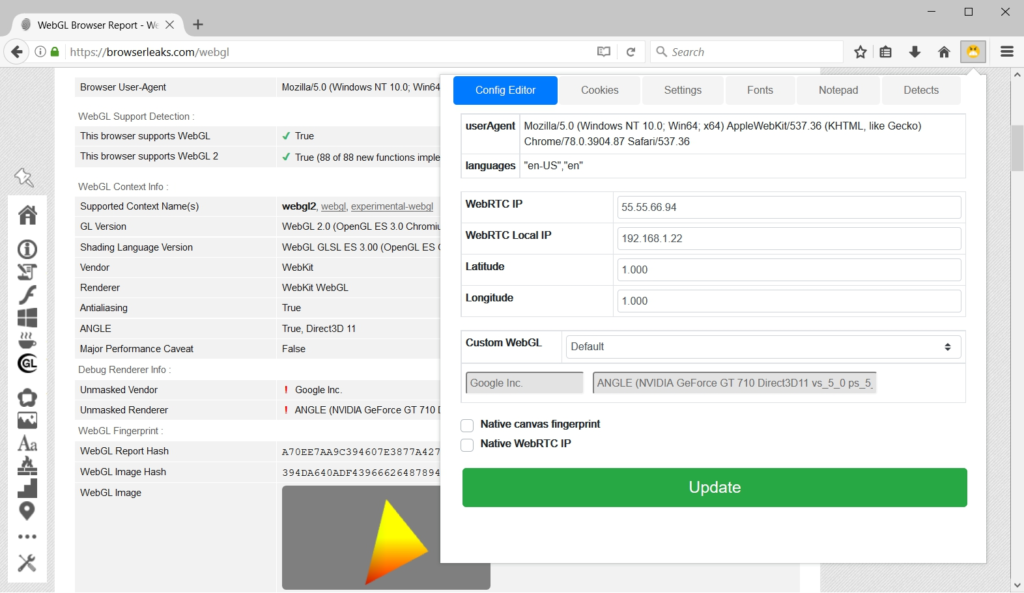1024x593 pixels.
Task: Click the Unmasked Vendor "Google Inc." value
Action: pyautogui.click(x=318, y=390)
